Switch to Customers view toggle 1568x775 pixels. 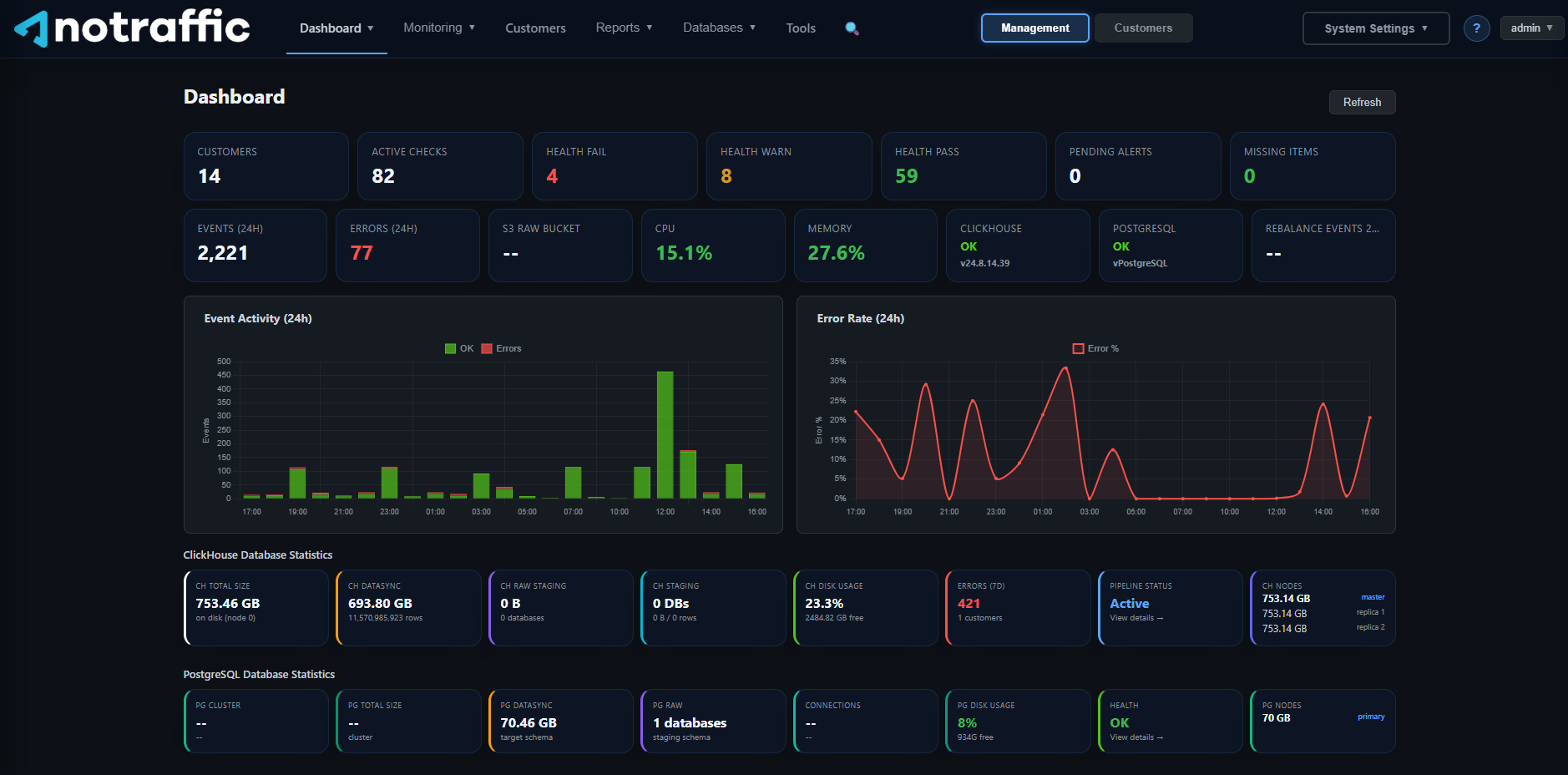point(1143,28)
